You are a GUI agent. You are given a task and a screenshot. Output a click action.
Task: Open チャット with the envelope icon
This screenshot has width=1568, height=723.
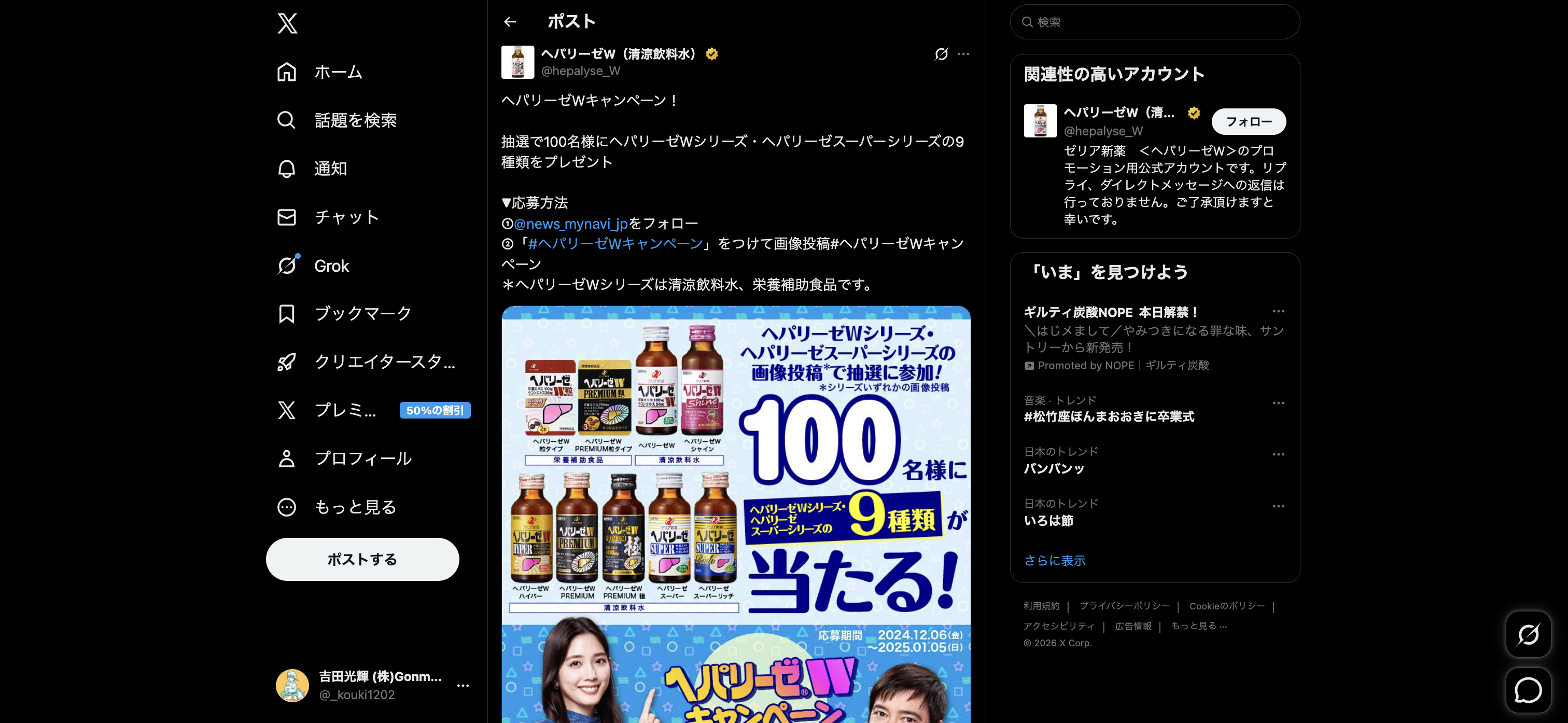[287, 217]
